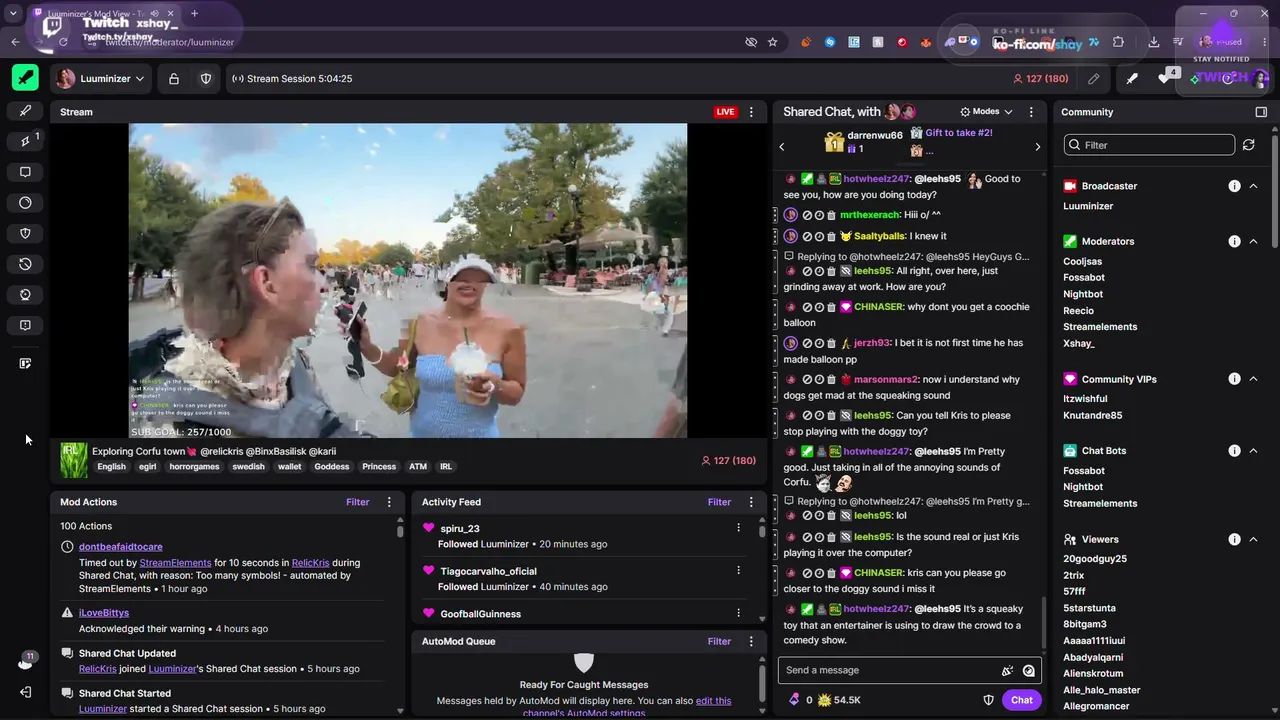Click the celebration icon in message box
This screenshot has height=720, width=1280.
1007,671
